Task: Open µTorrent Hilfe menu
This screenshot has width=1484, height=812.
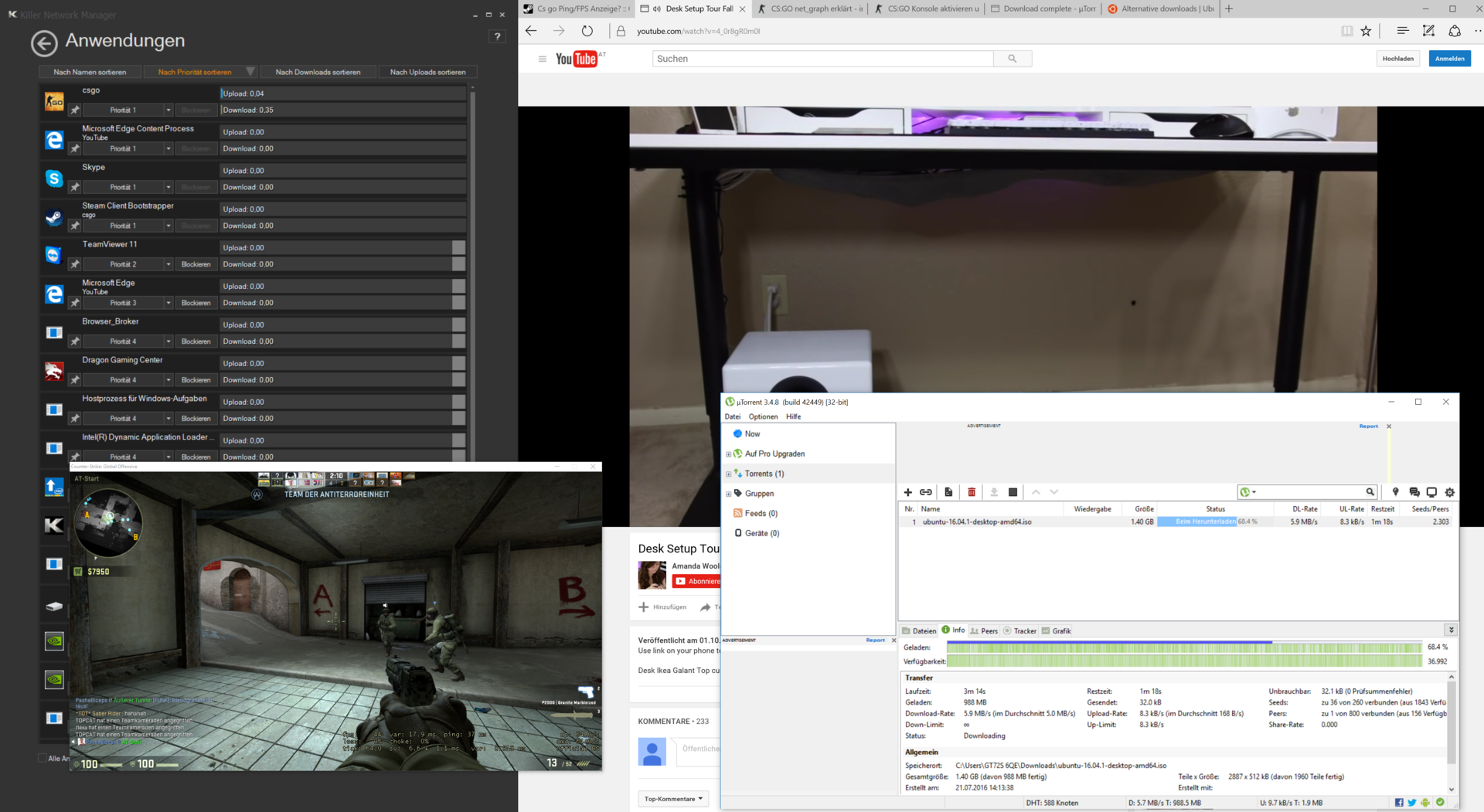Action: [794, 416]
